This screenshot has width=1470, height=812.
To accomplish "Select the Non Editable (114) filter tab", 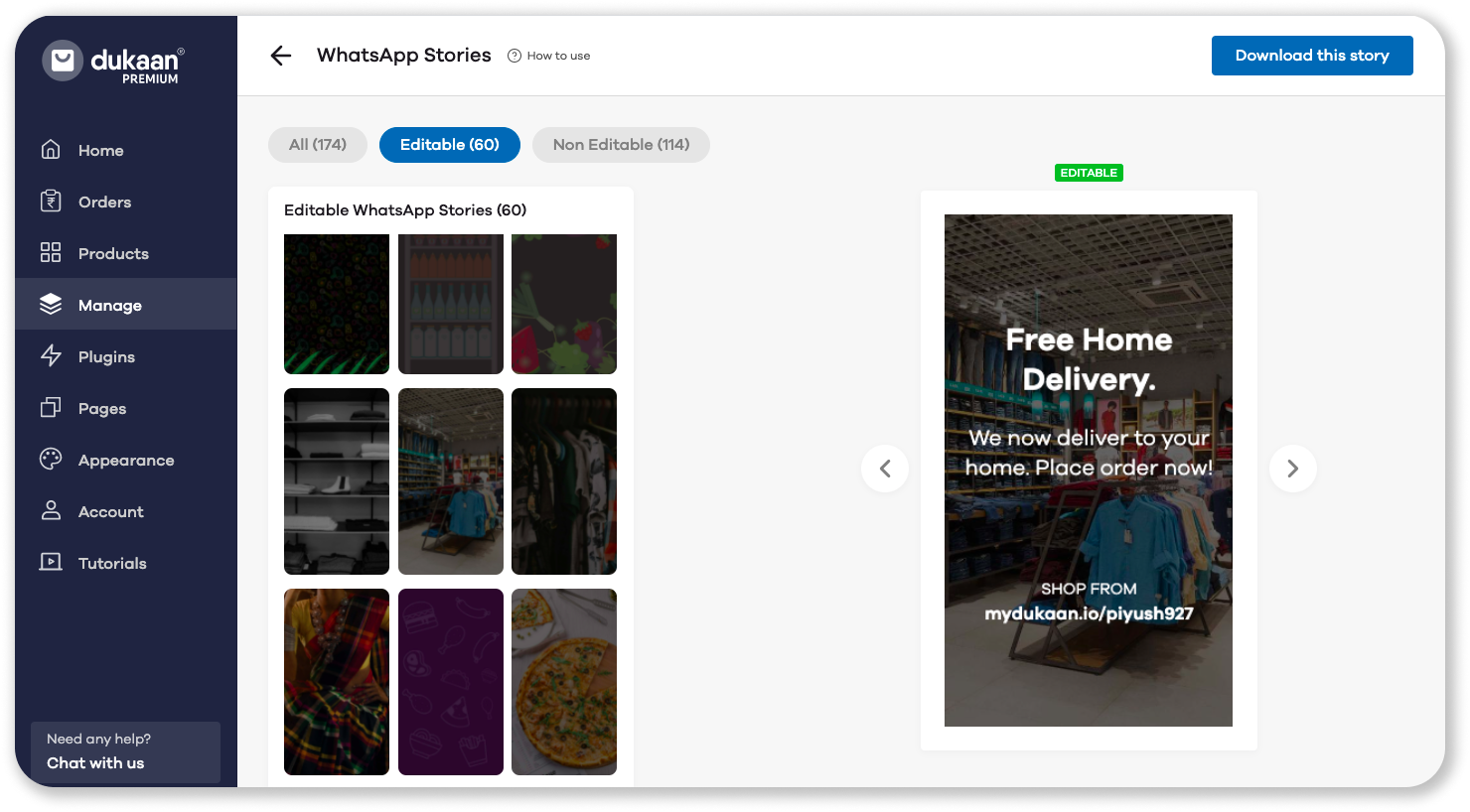I will (x=621, y=145).
